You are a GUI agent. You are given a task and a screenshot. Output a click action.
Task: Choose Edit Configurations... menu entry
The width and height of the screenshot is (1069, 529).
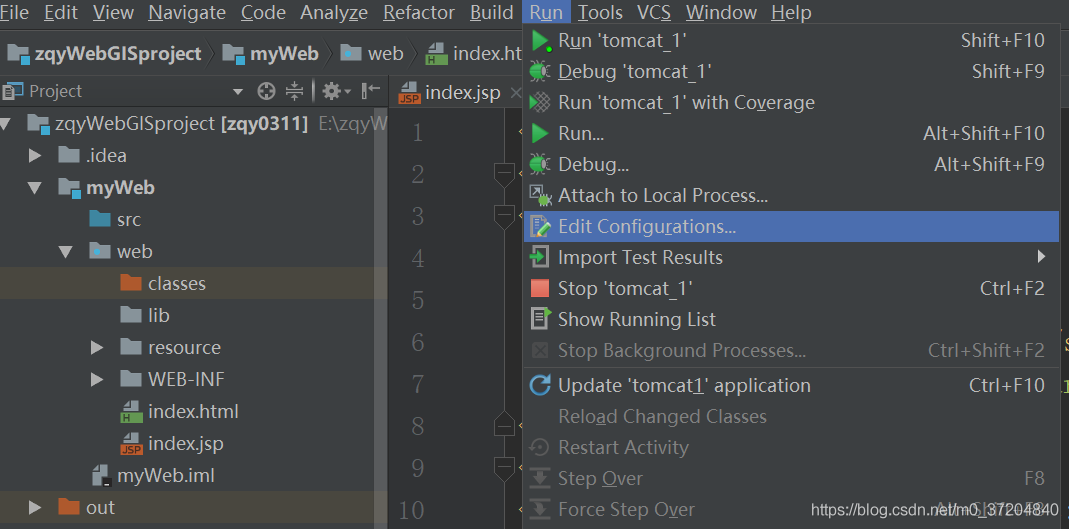[791, 226]
